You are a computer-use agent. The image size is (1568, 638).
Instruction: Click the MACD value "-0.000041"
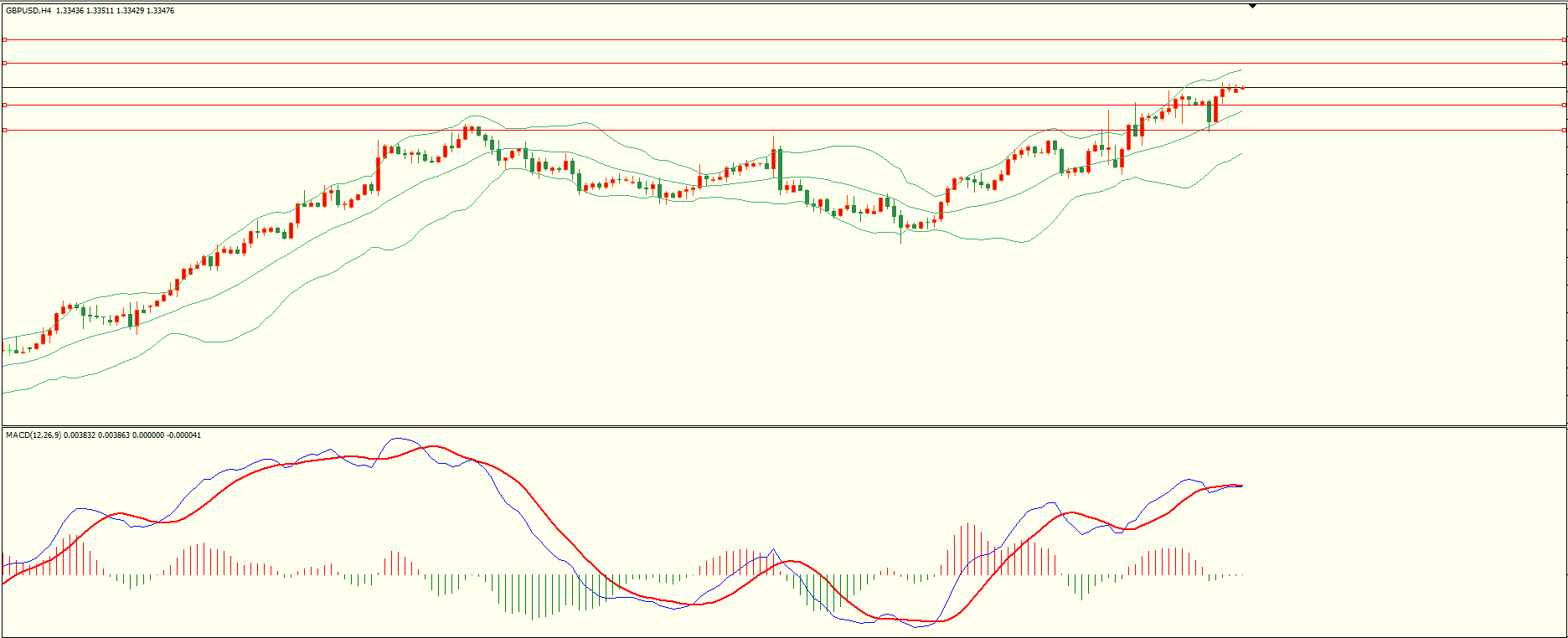(x=184, y=435)
